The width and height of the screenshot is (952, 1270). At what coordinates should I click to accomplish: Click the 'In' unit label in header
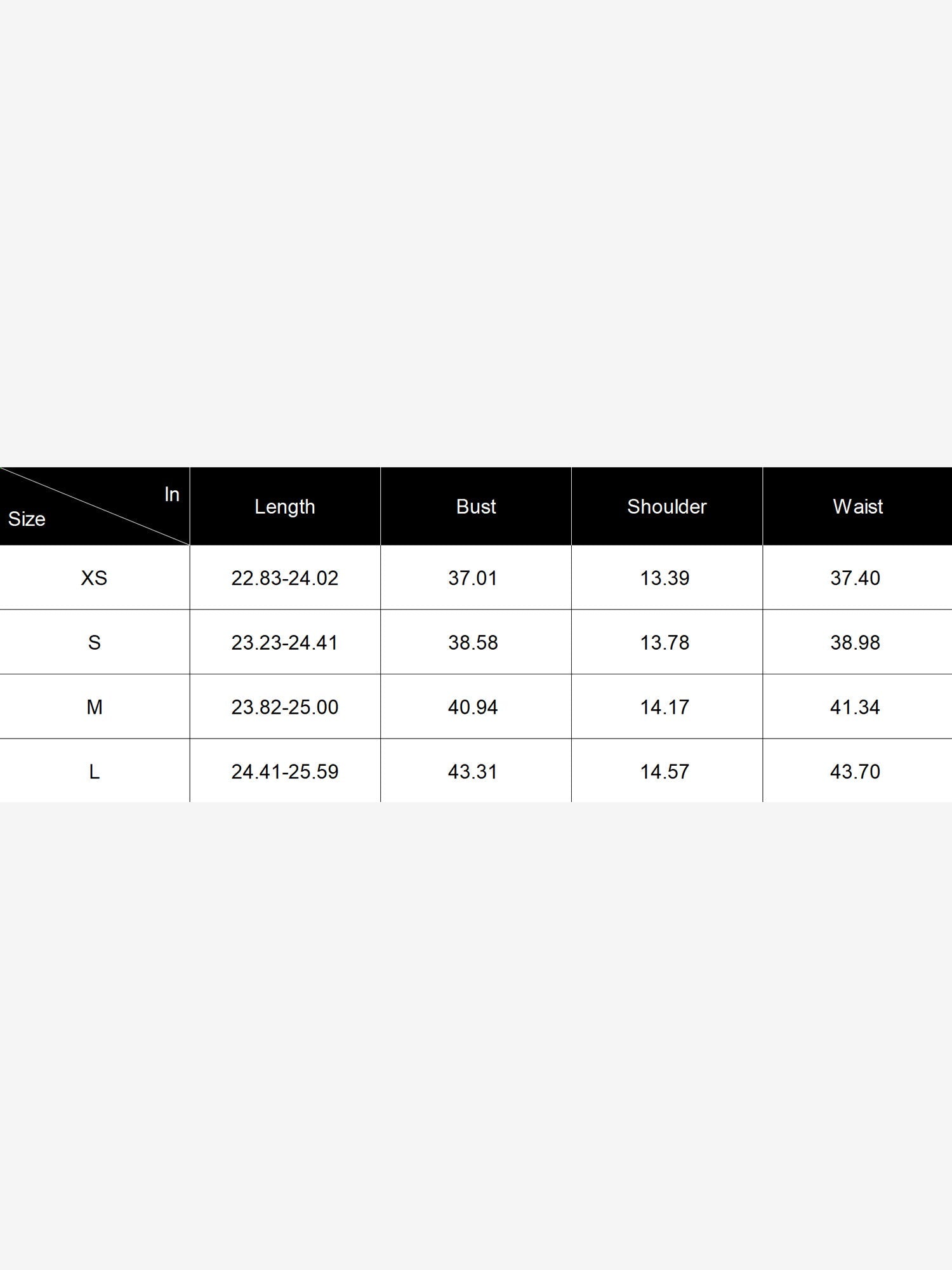click(172, 494)
